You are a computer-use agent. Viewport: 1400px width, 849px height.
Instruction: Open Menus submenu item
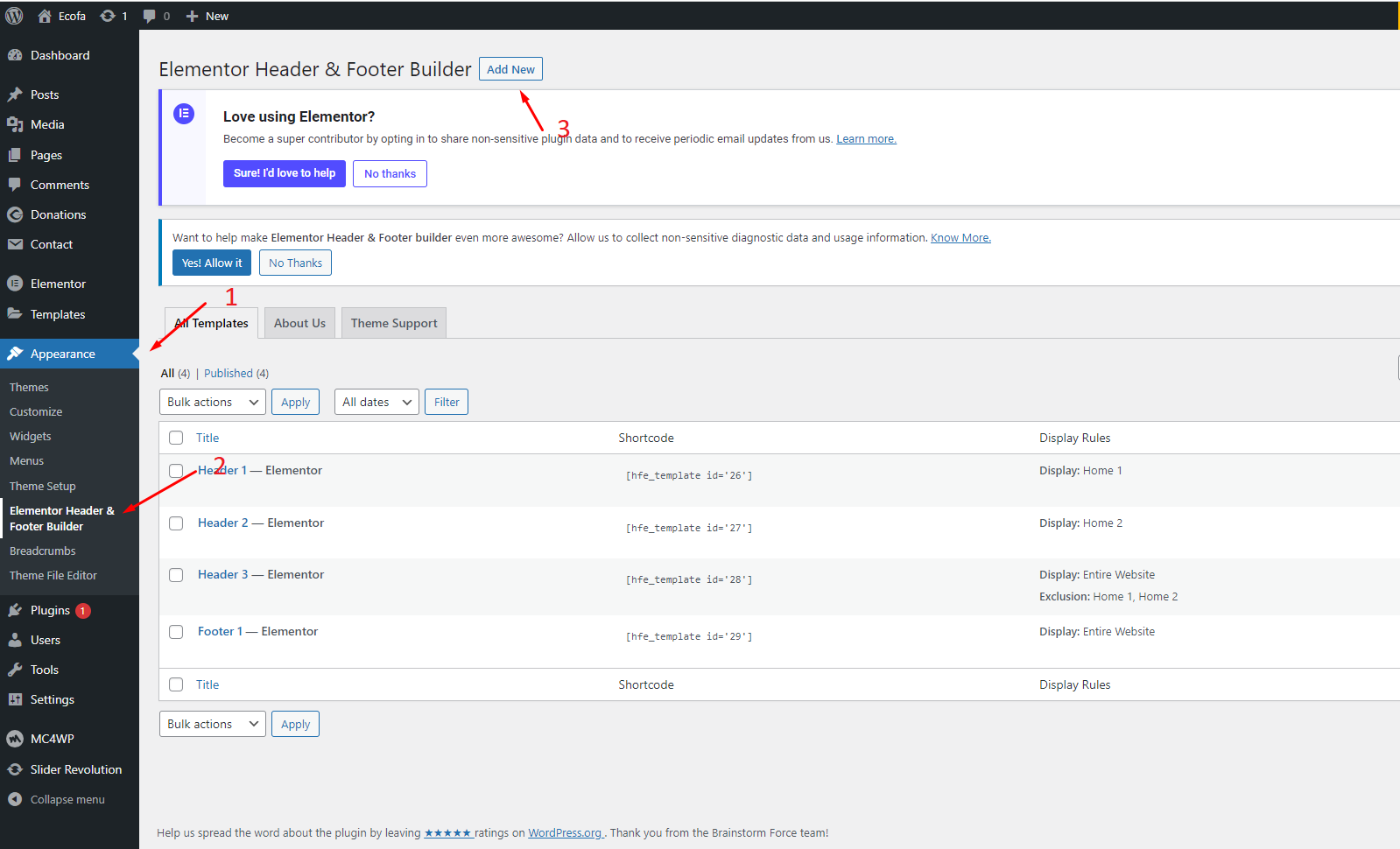(26, 460)
